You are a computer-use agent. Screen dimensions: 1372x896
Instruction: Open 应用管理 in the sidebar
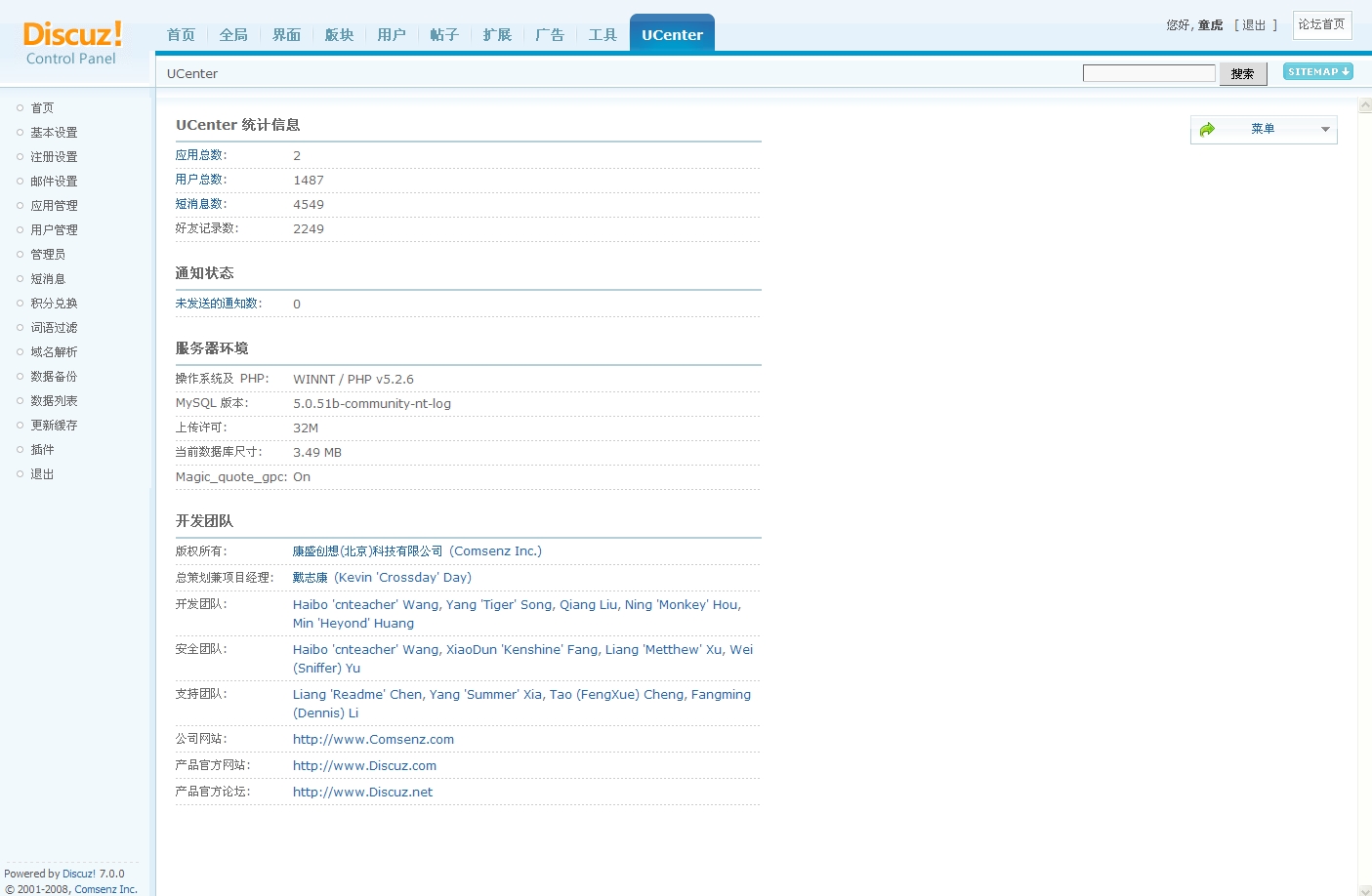click(x=54, y=206)
